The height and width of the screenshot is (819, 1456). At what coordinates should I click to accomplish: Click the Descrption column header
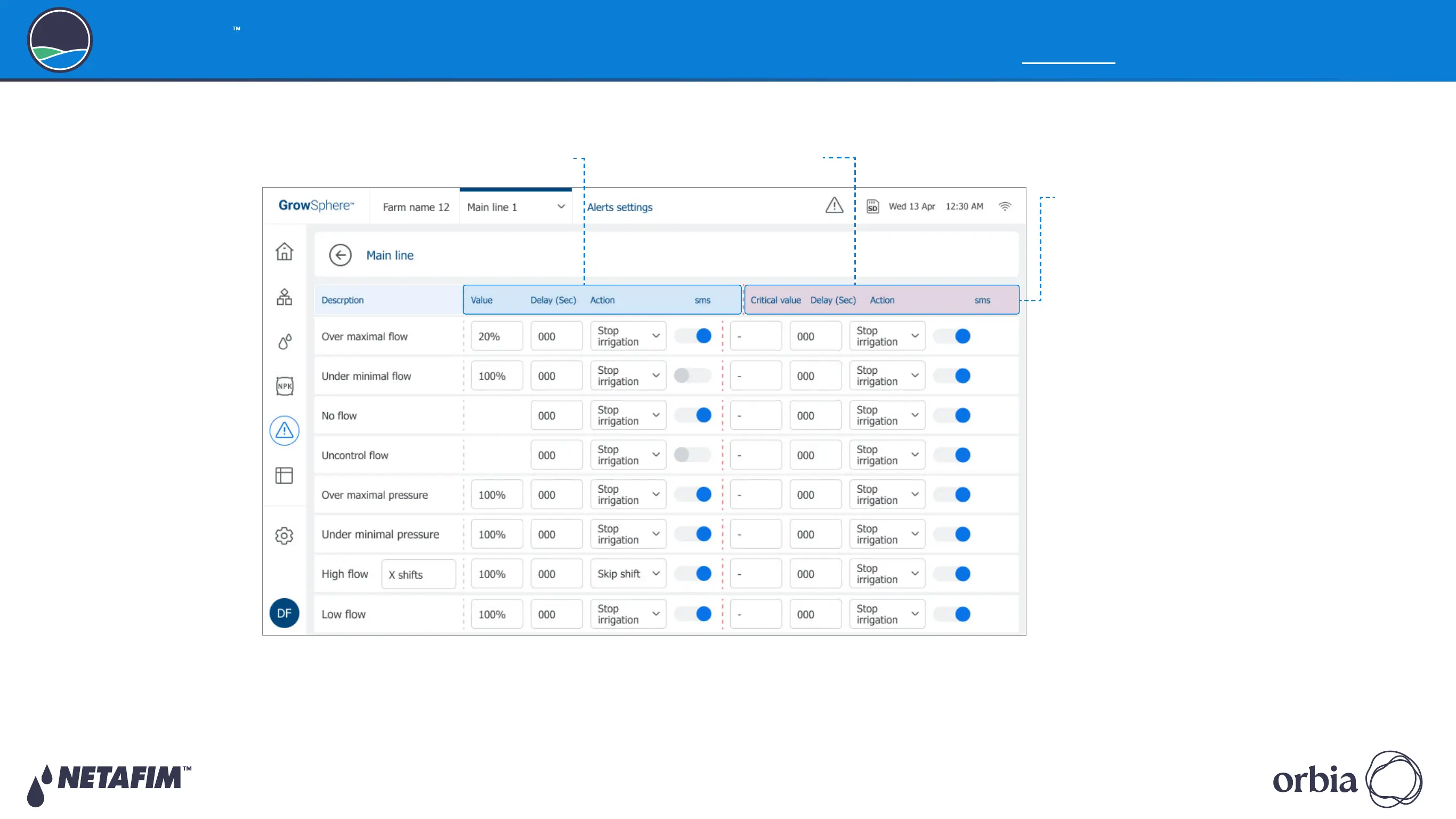tap(343, 300)
